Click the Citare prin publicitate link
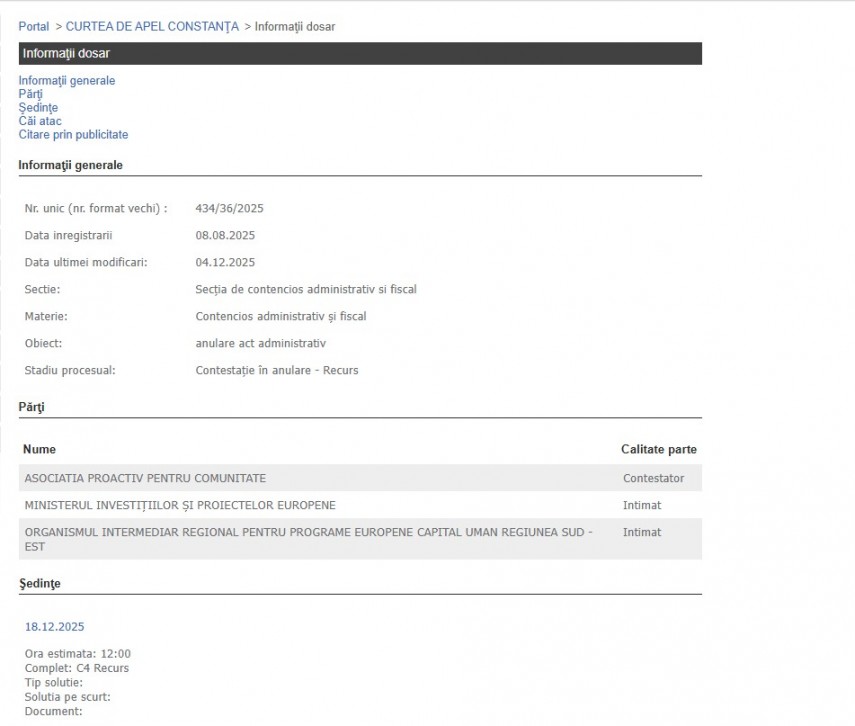 73,134
